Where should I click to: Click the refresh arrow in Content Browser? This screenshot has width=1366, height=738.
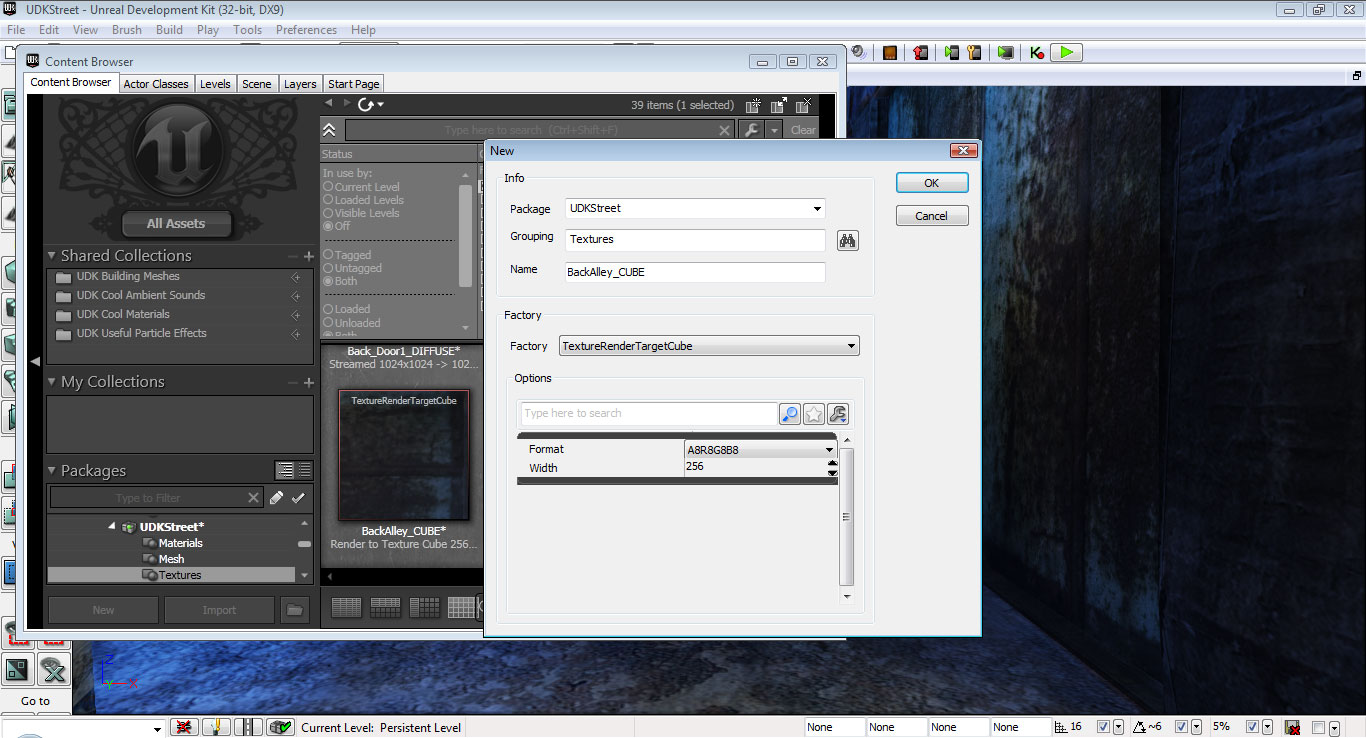(x=366, y=104)
